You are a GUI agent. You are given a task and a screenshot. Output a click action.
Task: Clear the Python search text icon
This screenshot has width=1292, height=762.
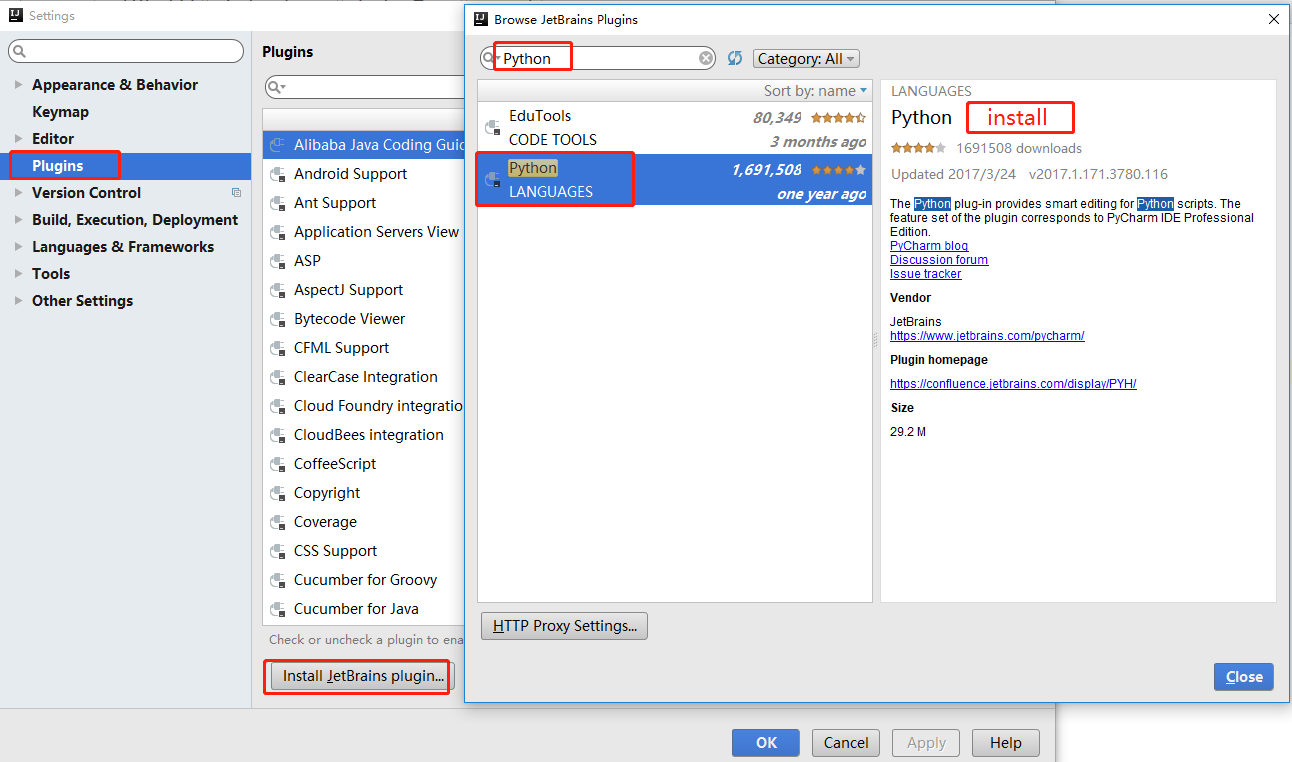[x=706, y=59]
